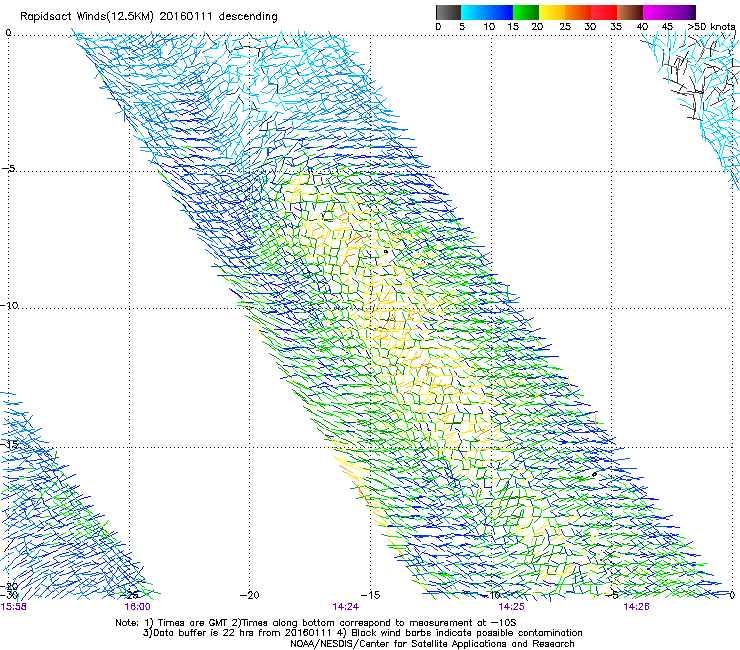Image resolution: width=740 pixels, height=650 pixels.
Task: Click the legend scale number '45'
Action: click(667, 27)
